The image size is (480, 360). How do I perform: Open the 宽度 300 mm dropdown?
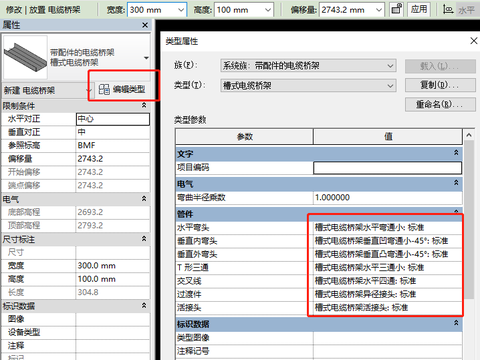181,10
